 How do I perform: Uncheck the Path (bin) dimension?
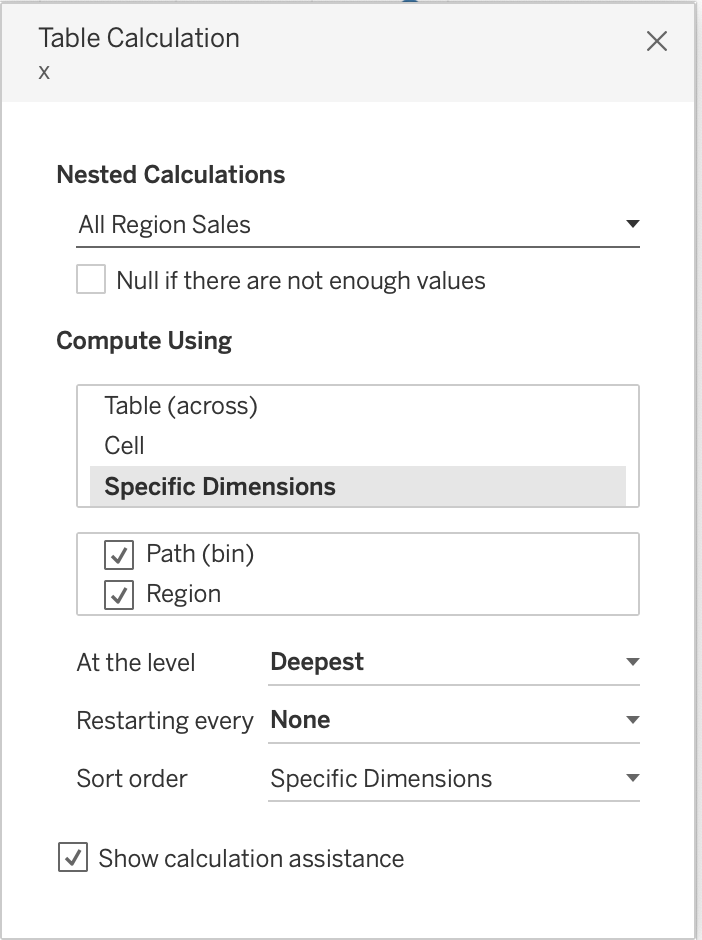tap(119, 555)
